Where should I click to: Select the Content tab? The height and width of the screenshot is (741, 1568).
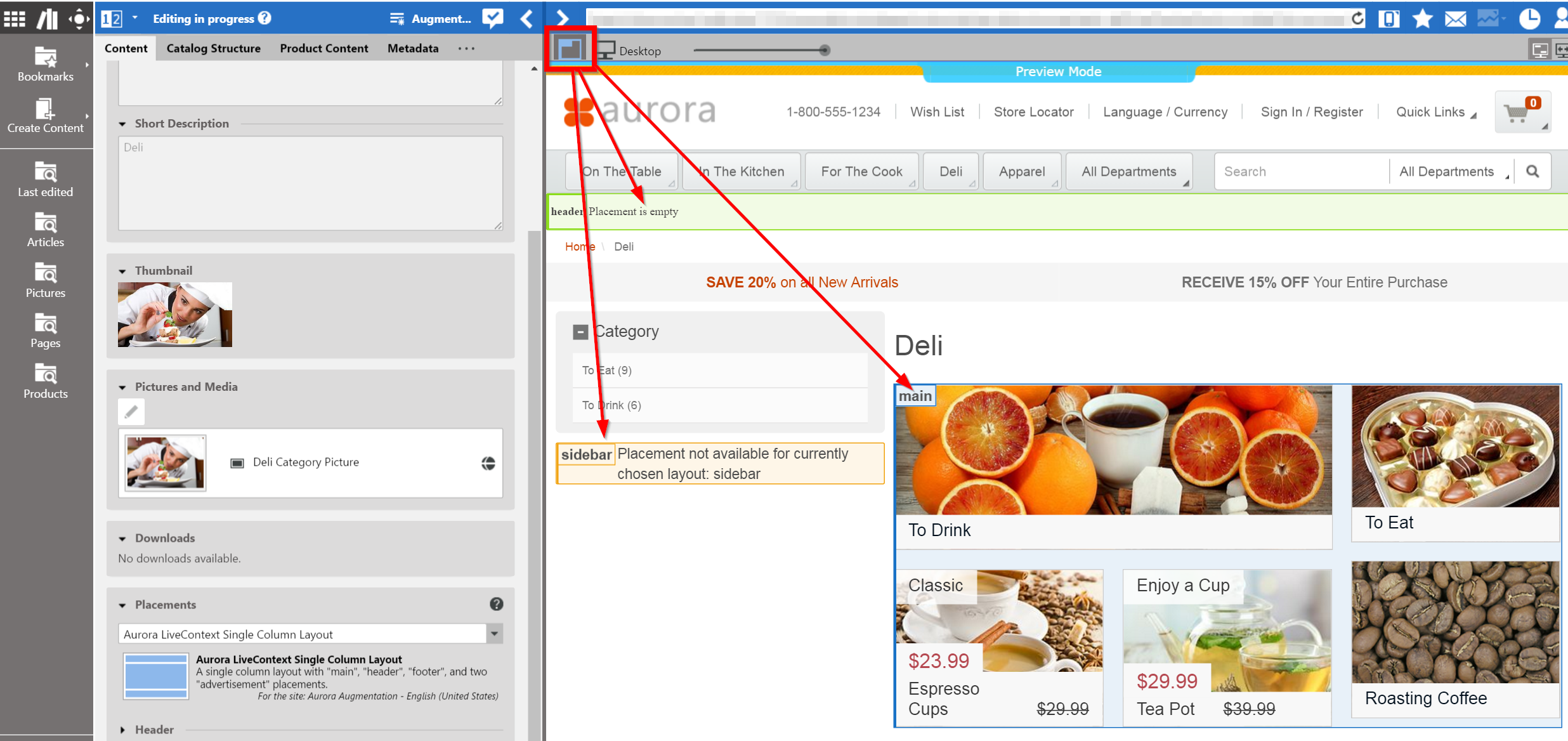click(127, 47)
